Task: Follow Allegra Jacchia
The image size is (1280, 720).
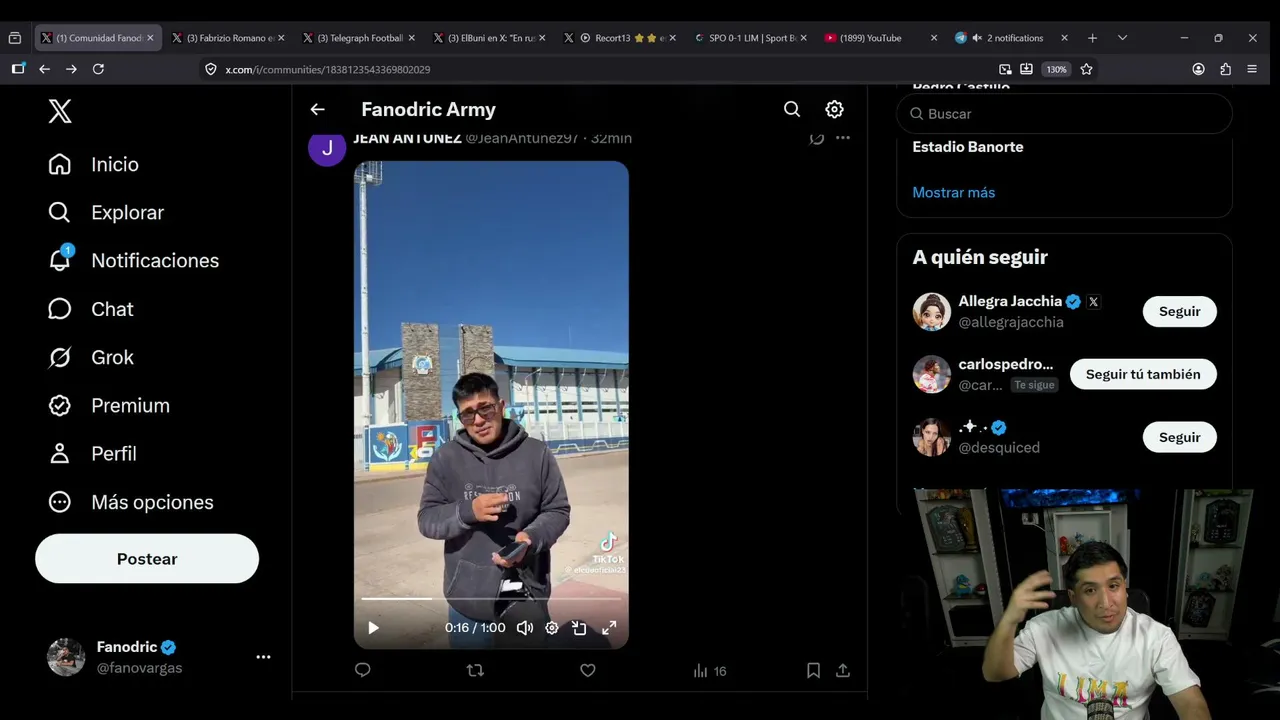Action: click(1180, 311)
